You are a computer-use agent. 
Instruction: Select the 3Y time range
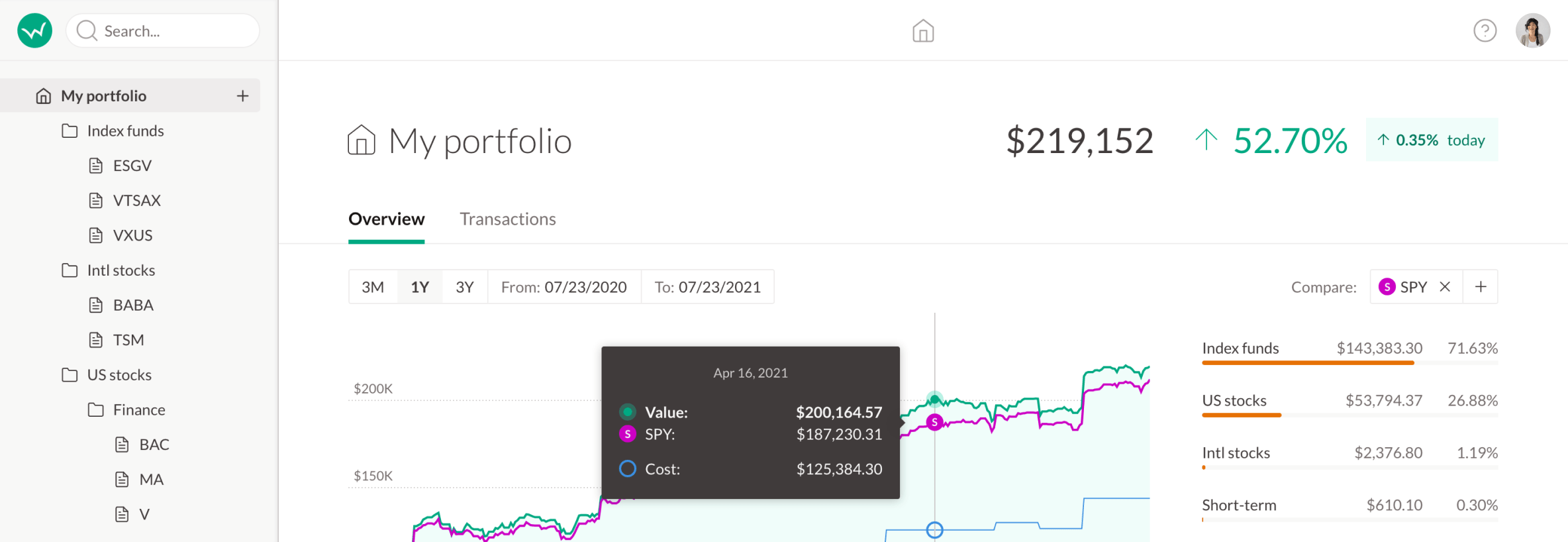[465, 287]
